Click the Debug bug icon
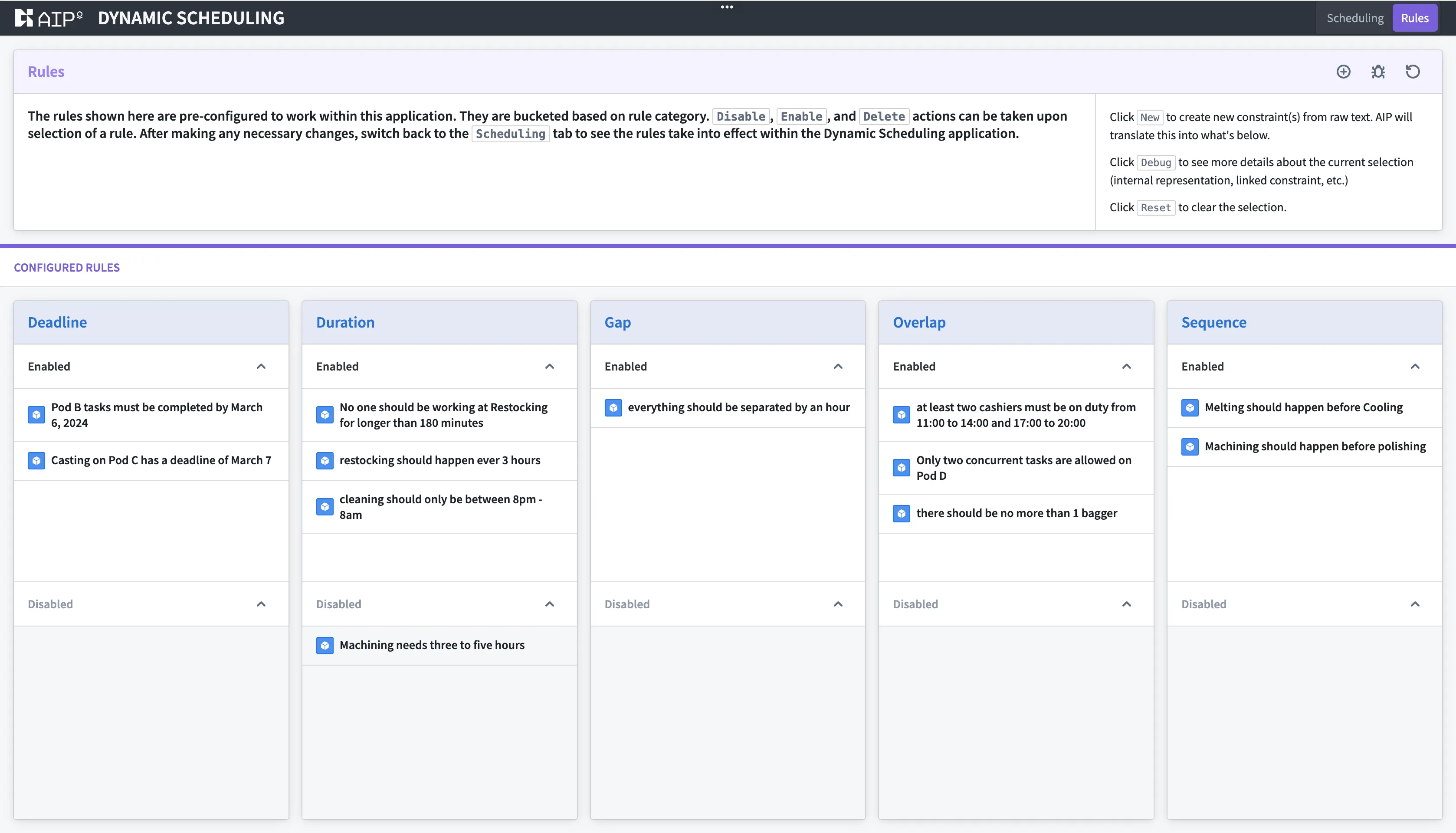The height and width of the screenshot is (833, 1456). coord(1378,72)
